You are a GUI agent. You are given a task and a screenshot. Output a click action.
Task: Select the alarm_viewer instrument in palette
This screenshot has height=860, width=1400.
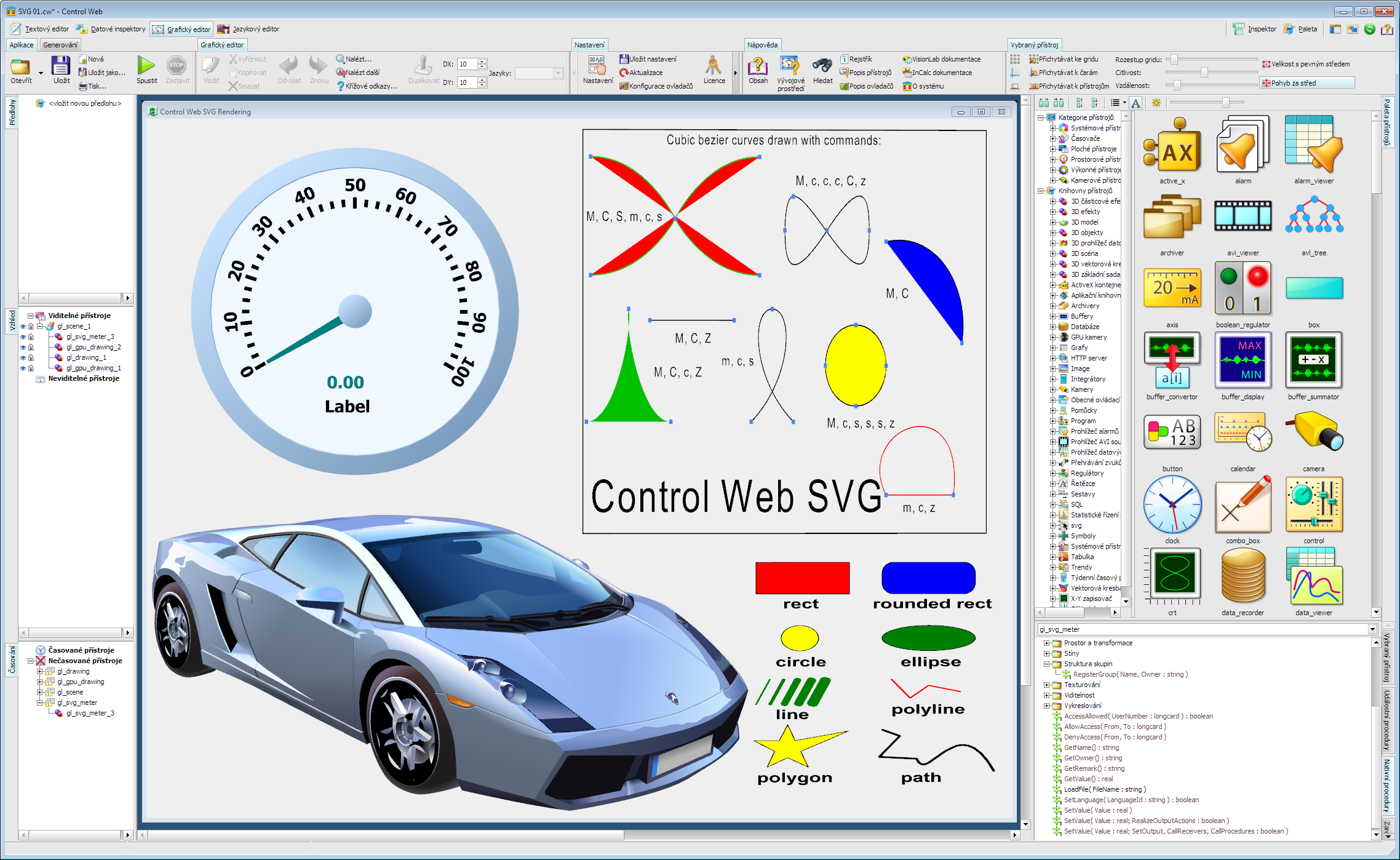click(x=1313, y=145)
